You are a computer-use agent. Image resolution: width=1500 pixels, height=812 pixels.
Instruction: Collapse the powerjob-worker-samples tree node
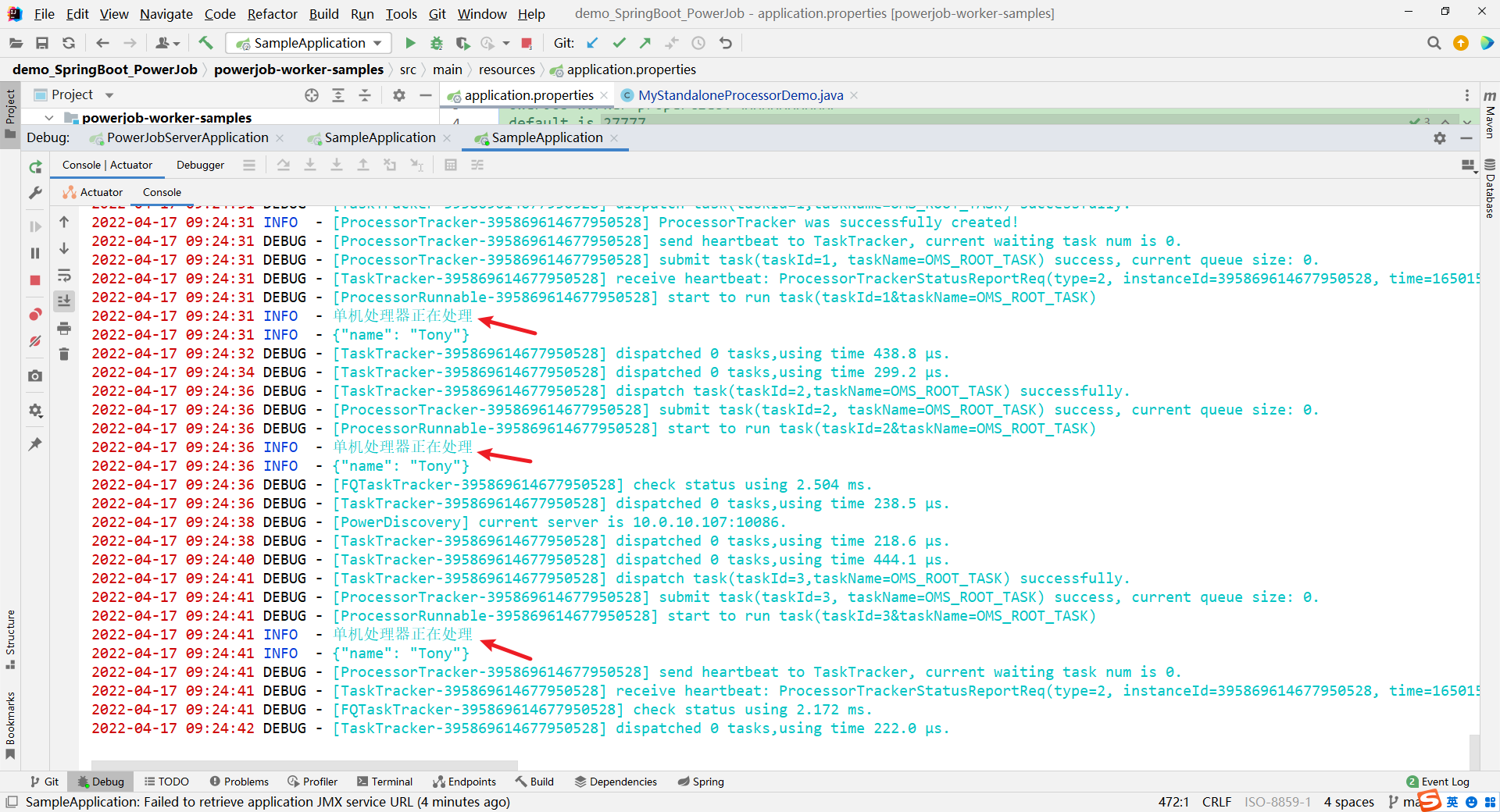pos(49,118)
